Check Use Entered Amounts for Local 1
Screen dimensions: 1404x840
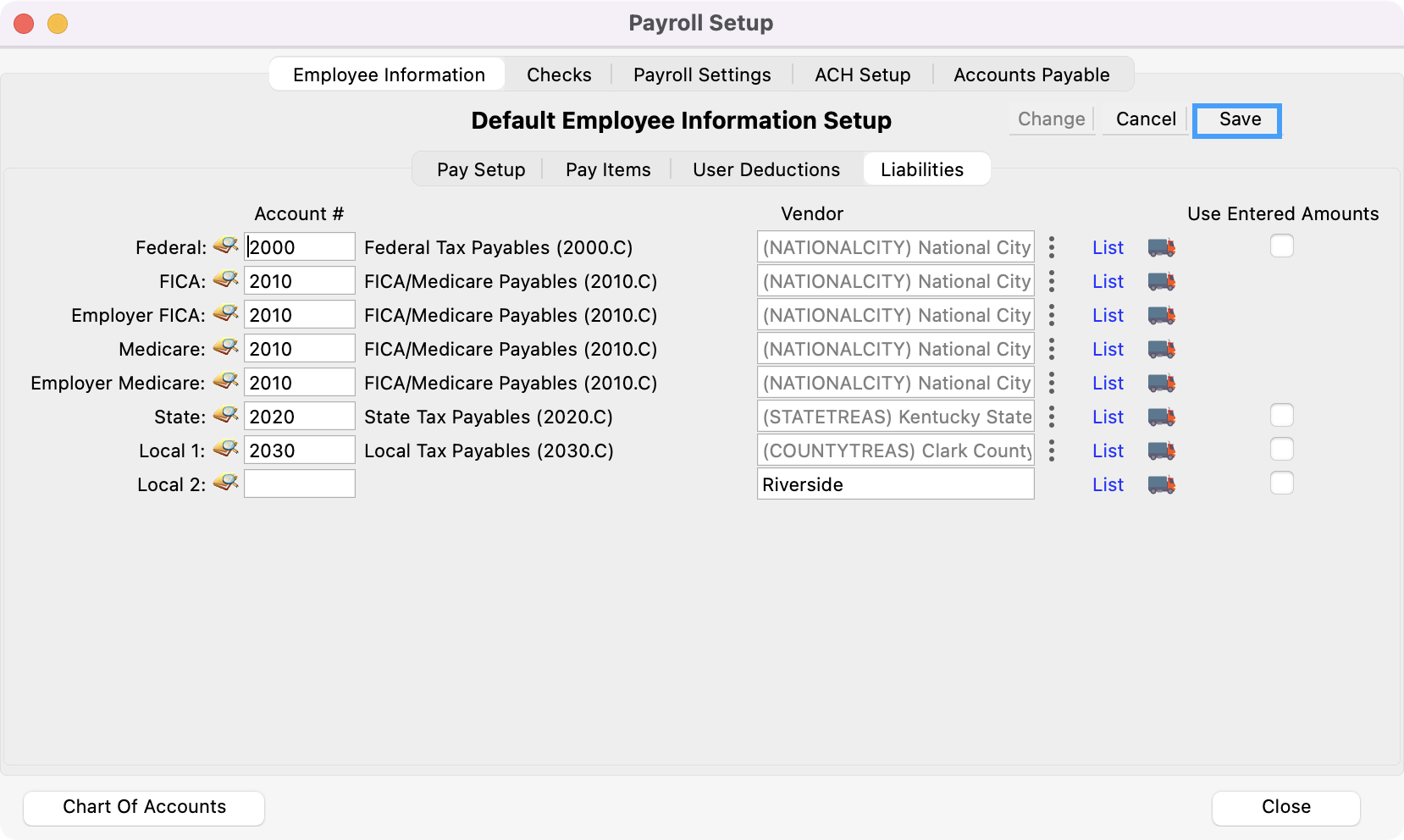click(x=1281, y=450)
